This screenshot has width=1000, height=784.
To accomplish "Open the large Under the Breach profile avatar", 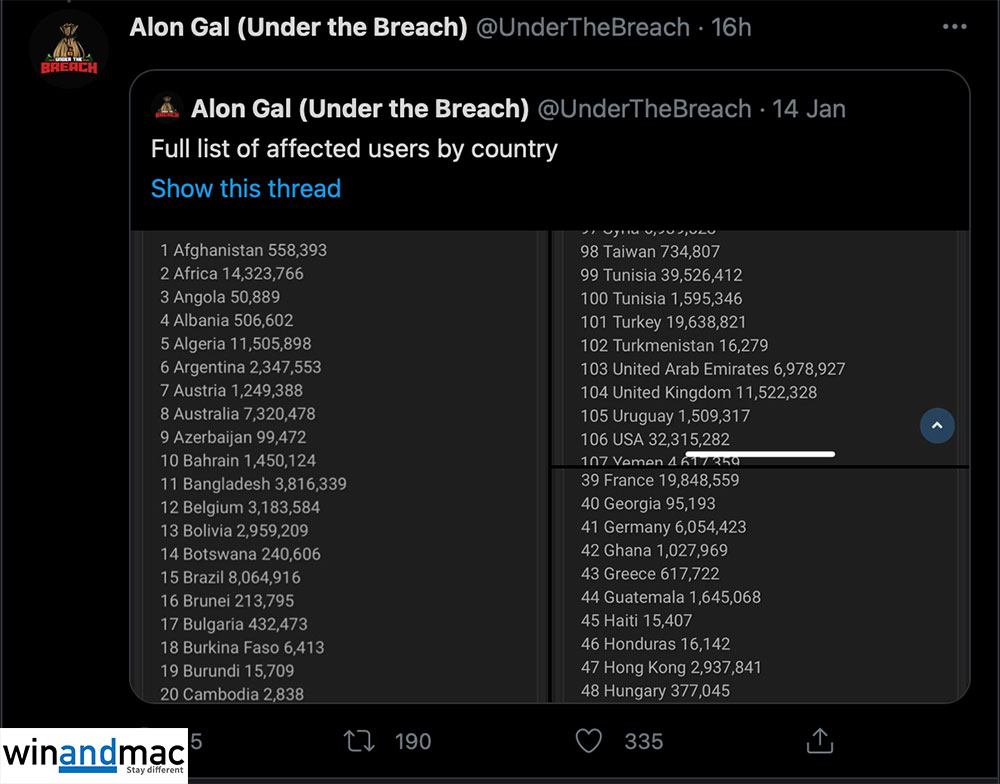I will (69, 51).
